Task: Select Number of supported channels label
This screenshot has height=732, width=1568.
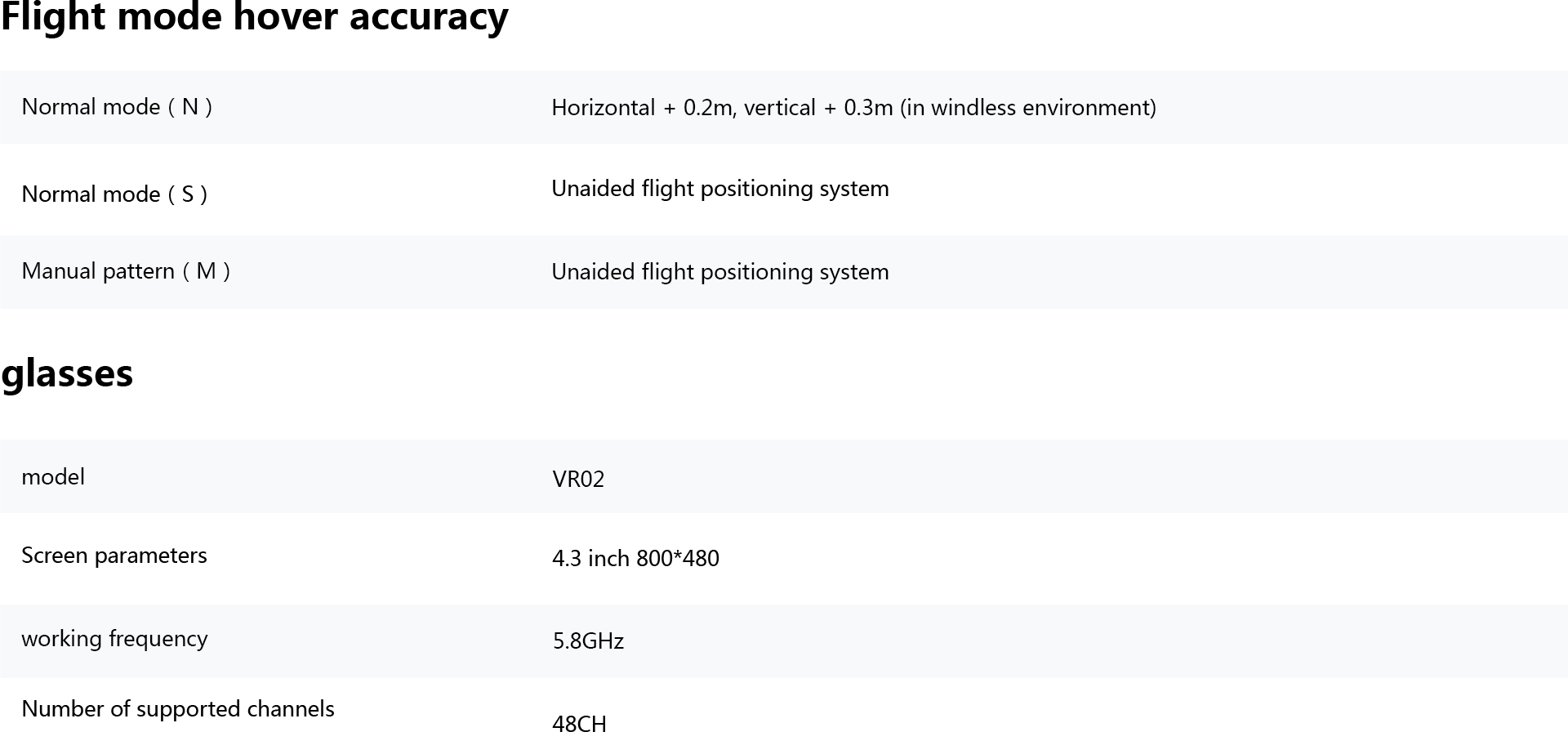Action: [x=178, y=709]
